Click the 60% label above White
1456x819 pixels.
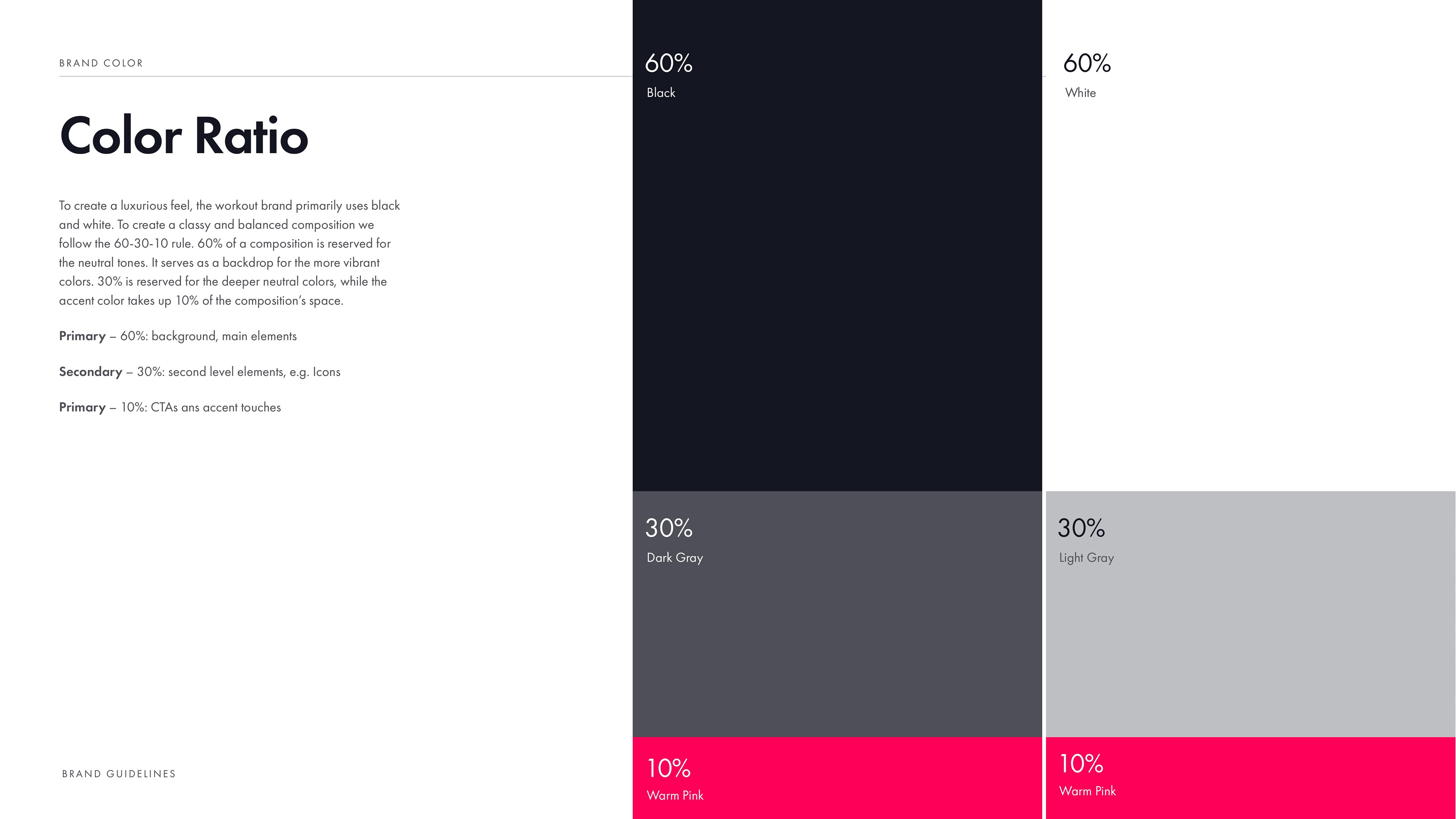1086,63
